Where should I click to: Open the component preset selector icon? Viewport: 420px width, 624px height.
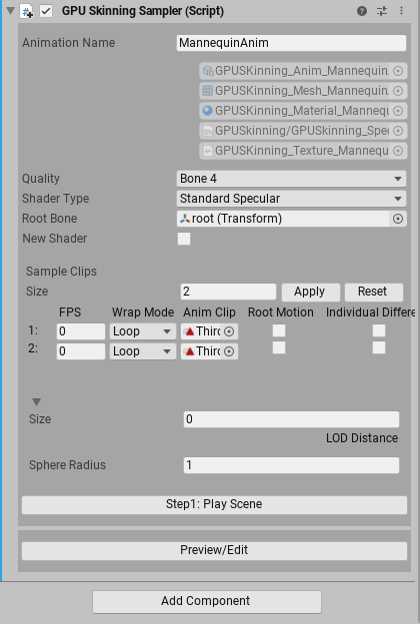coord(381,11)
